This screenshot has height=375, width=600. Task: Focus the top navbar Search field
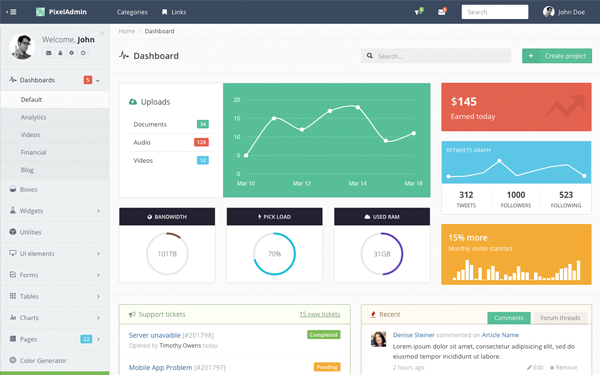pyautogui.click(x=495, y=12)
